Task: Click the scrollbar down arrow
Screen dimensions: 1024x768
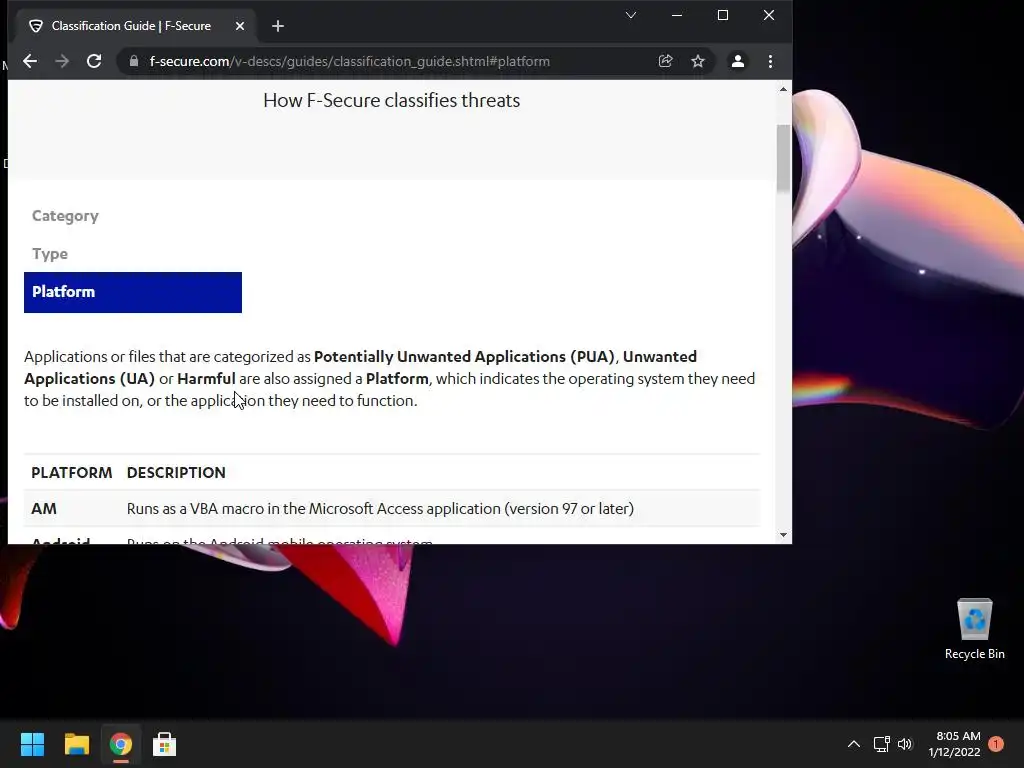Action: (783, 535)
